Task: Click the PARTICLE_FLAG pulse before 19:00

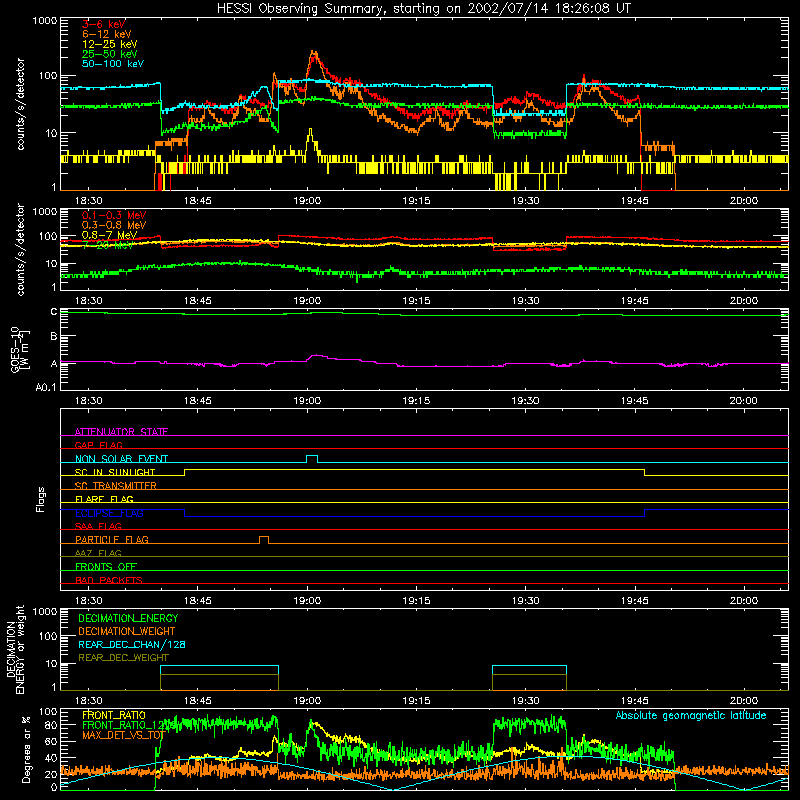Action: (264, 540)
